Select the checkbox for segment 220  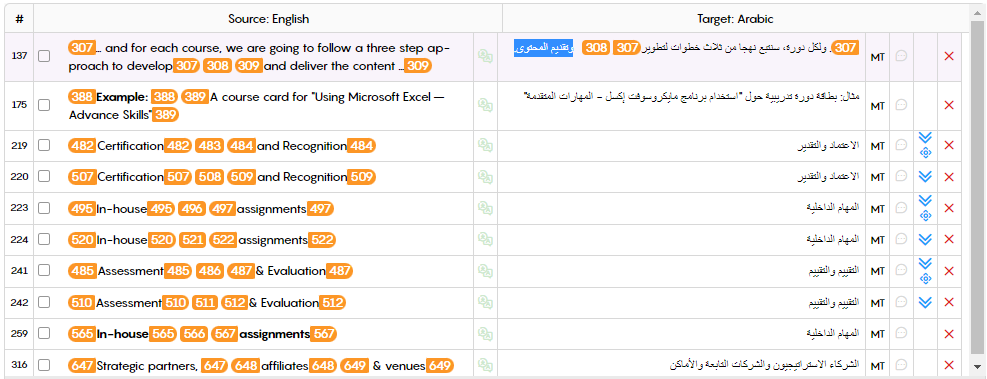pyautogui.click(x=44, y=177)
